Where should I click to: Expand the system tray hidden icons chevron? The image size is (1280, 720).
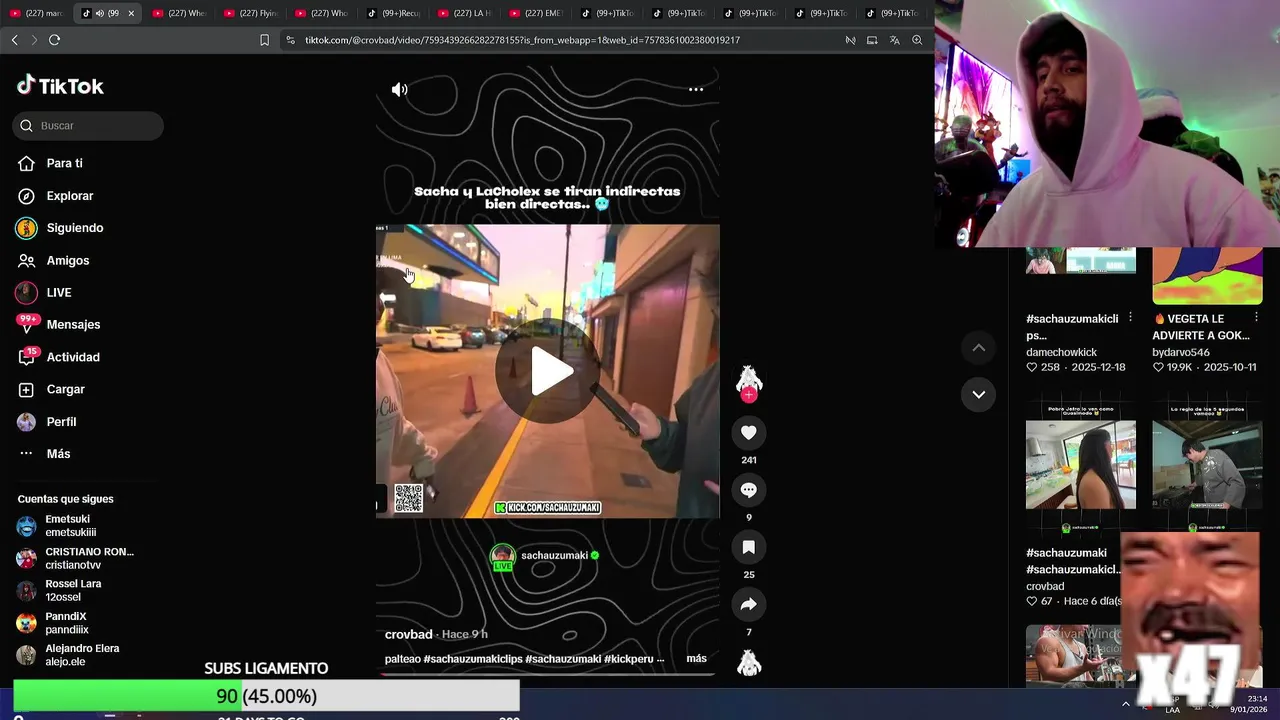click(x=1126, y=704)
